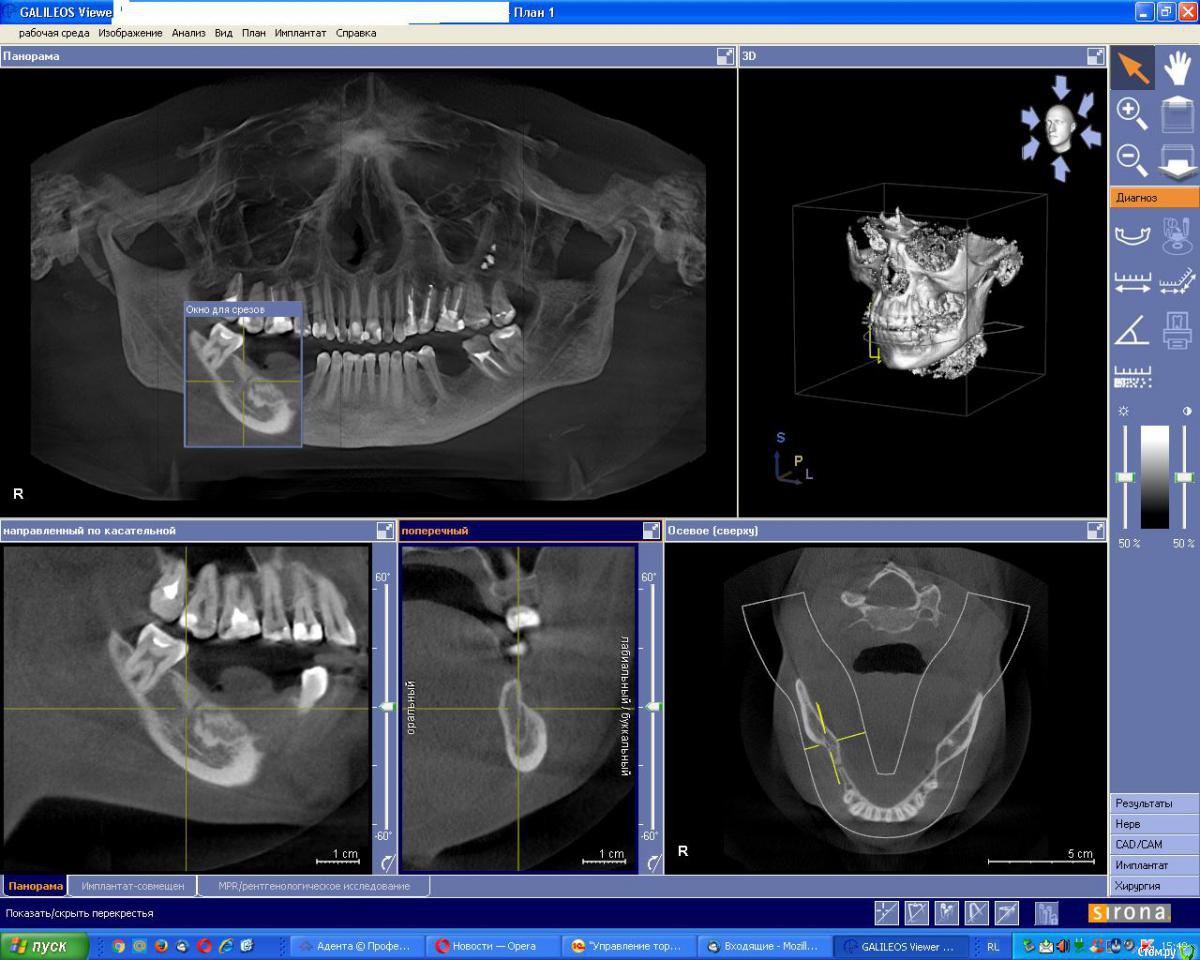Screen dimensions: 1200x960
Task: Maximize the 3D view pane
Action: 1098,57
